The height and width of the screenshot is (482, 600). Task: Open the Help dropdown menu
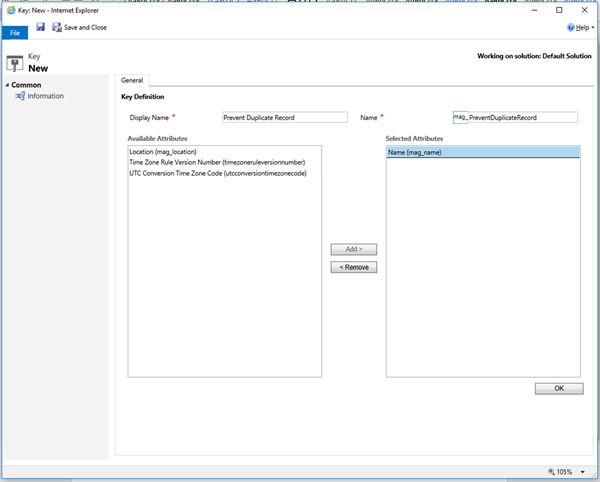578,28
